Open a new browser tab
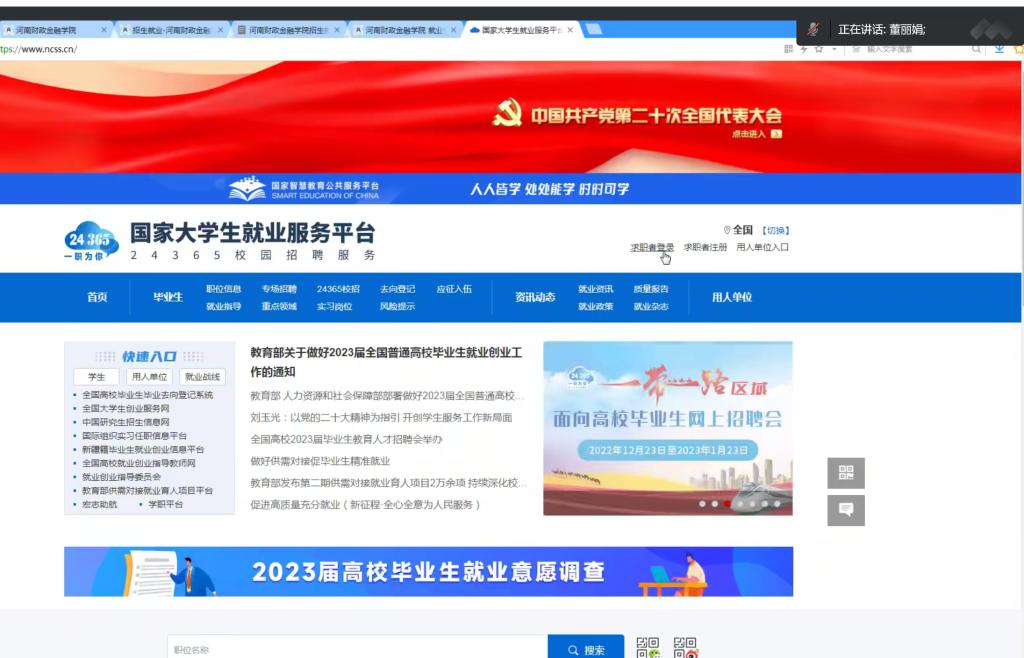Image resolution: width=1024 pixels, height=658 pixels. [594, 29]
